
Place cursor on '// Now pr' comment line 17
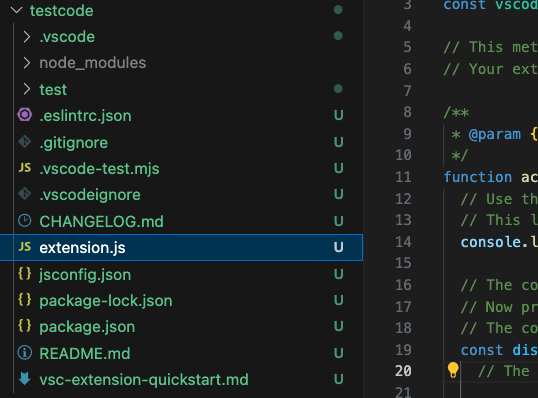pyautogui.click(x=499, y=307)
